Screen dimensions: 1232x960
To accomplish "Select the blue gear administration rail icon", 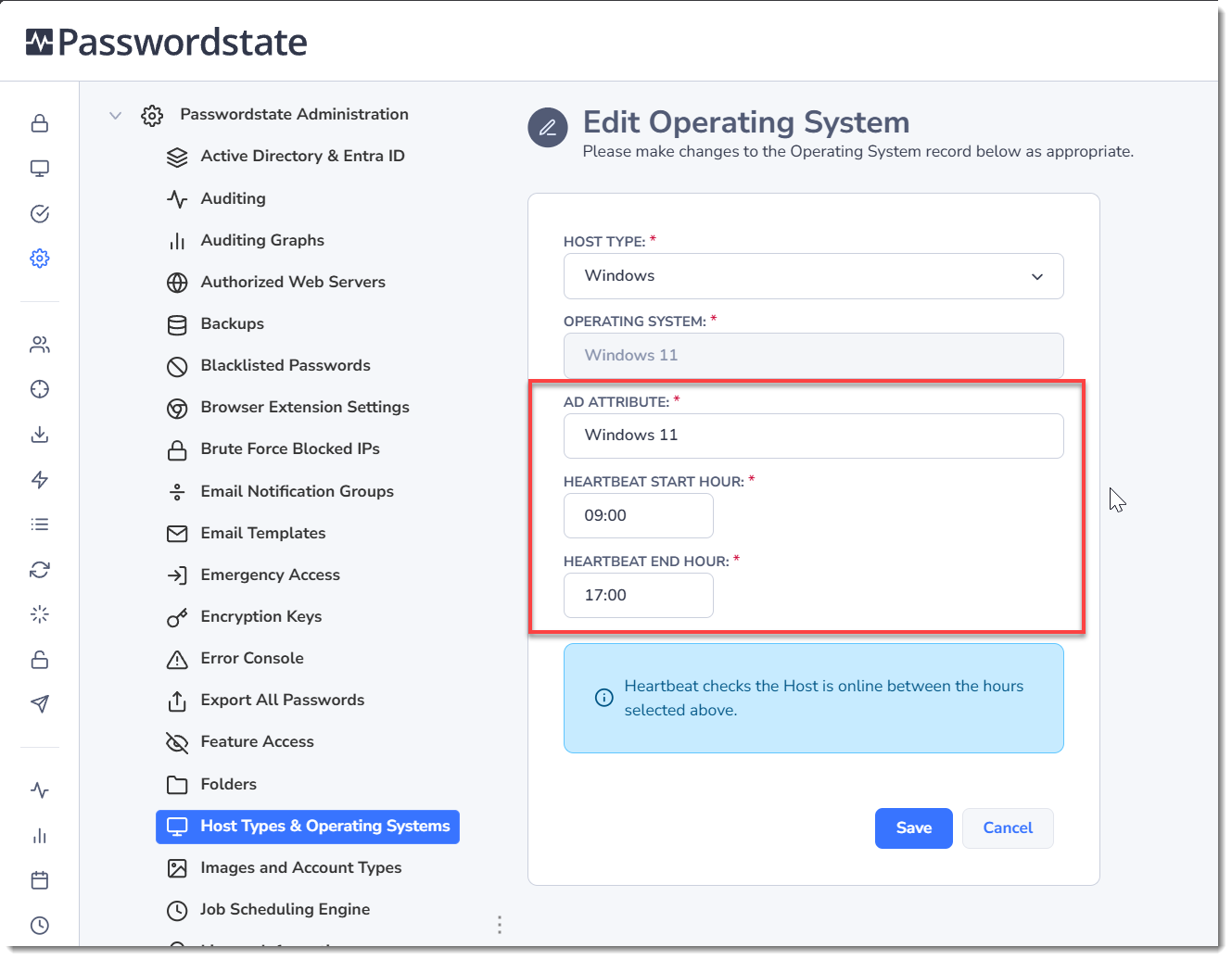I will point(40,259).
